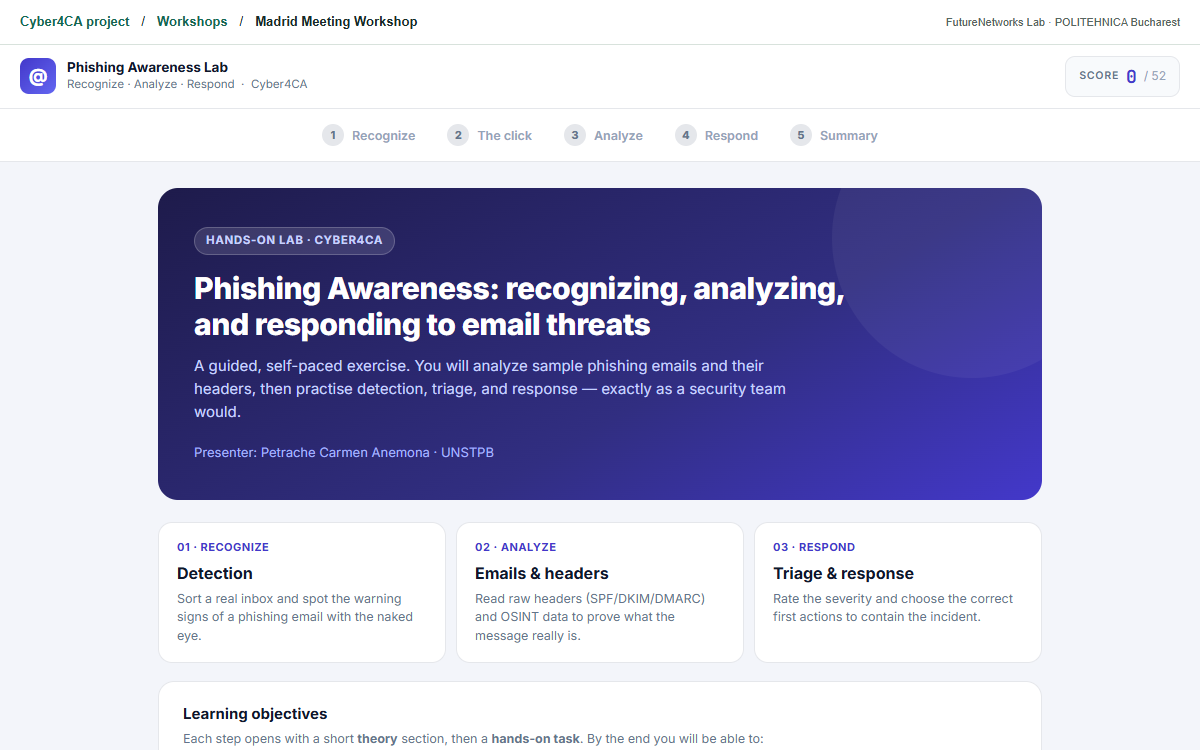Open the 03 Respond Triage & response card
The image size is (1200, 750).
coord(898,592)
